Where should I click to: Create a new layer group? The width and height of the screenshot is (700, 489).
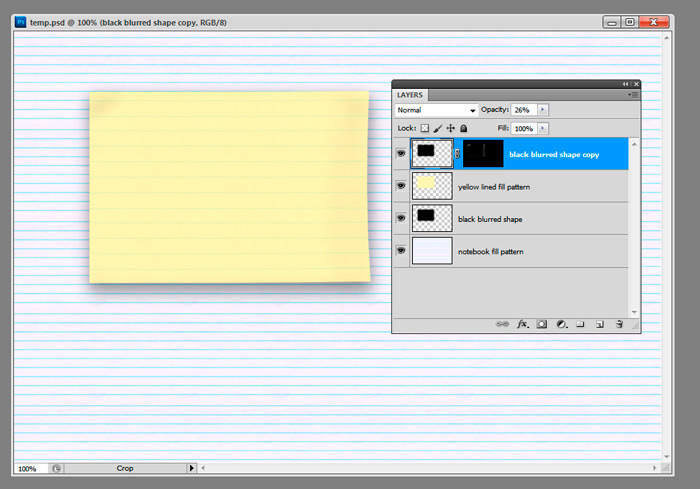[x=580, y=324]
